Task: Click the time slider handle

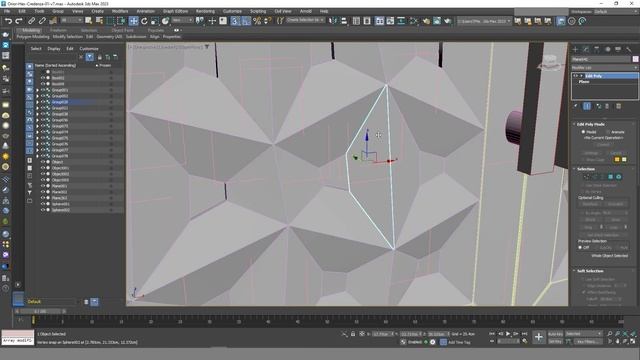Action: point(40,311)
